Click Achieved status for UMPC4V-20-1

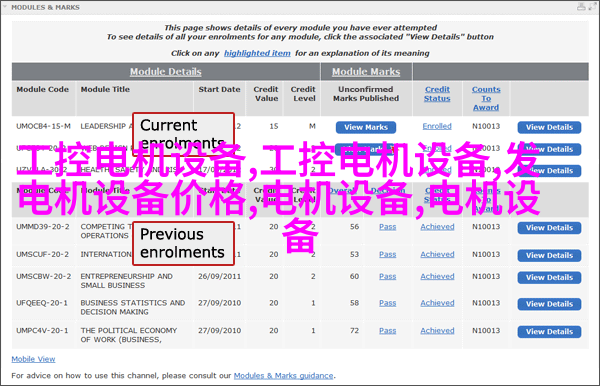(437, 331)
